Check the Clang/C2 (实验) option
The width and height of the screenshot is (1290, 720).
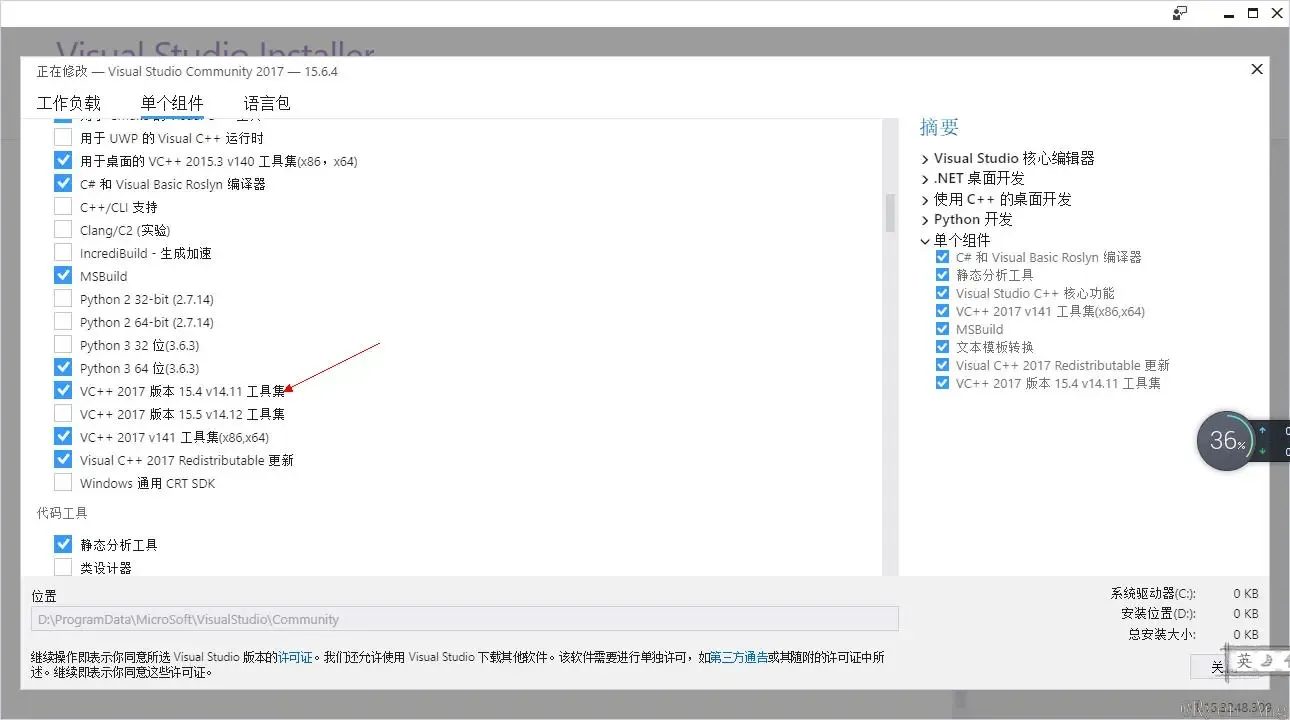63,230
